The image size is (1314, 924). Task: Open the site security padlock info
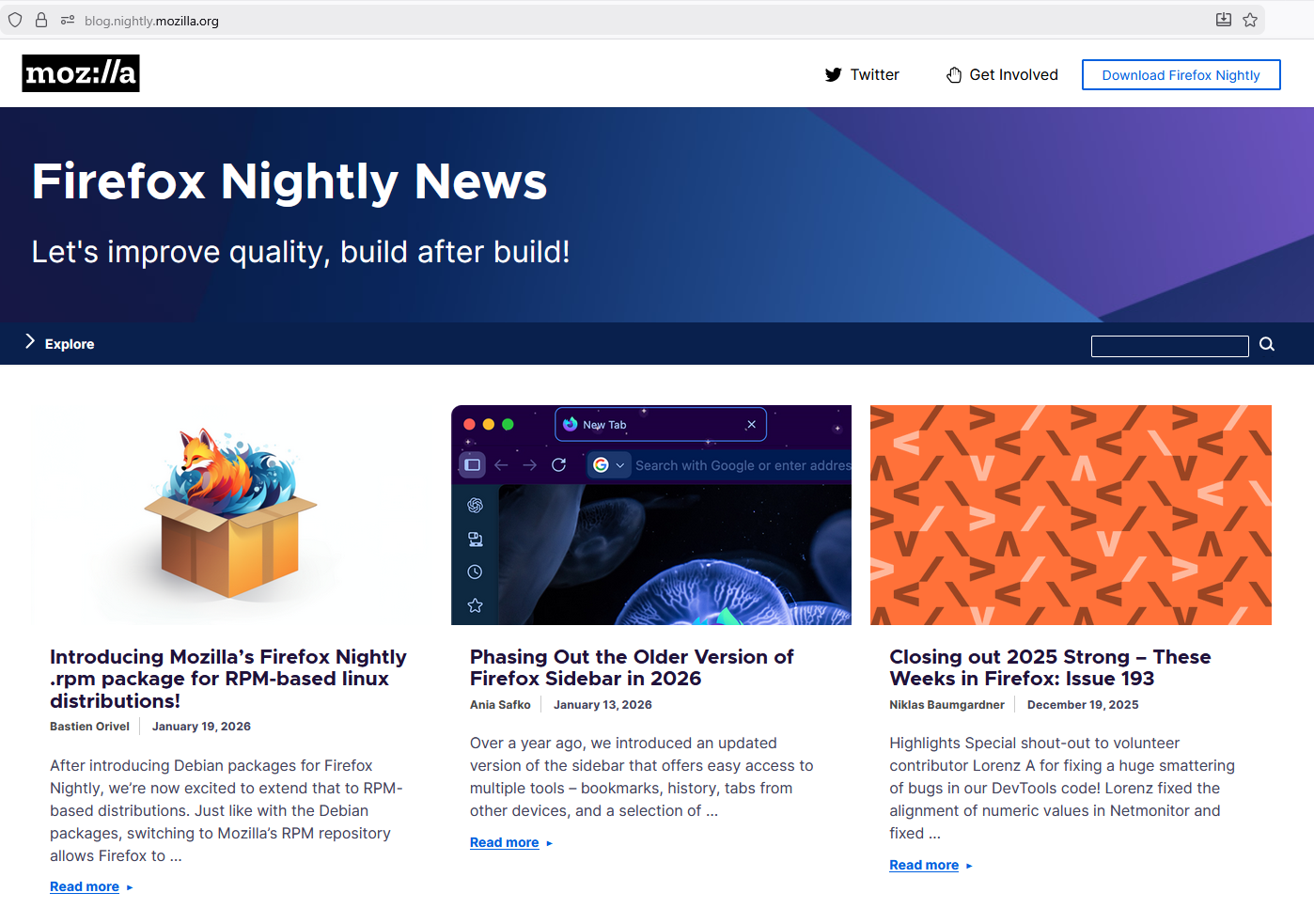pyautogui.click(x=41, y=20)
